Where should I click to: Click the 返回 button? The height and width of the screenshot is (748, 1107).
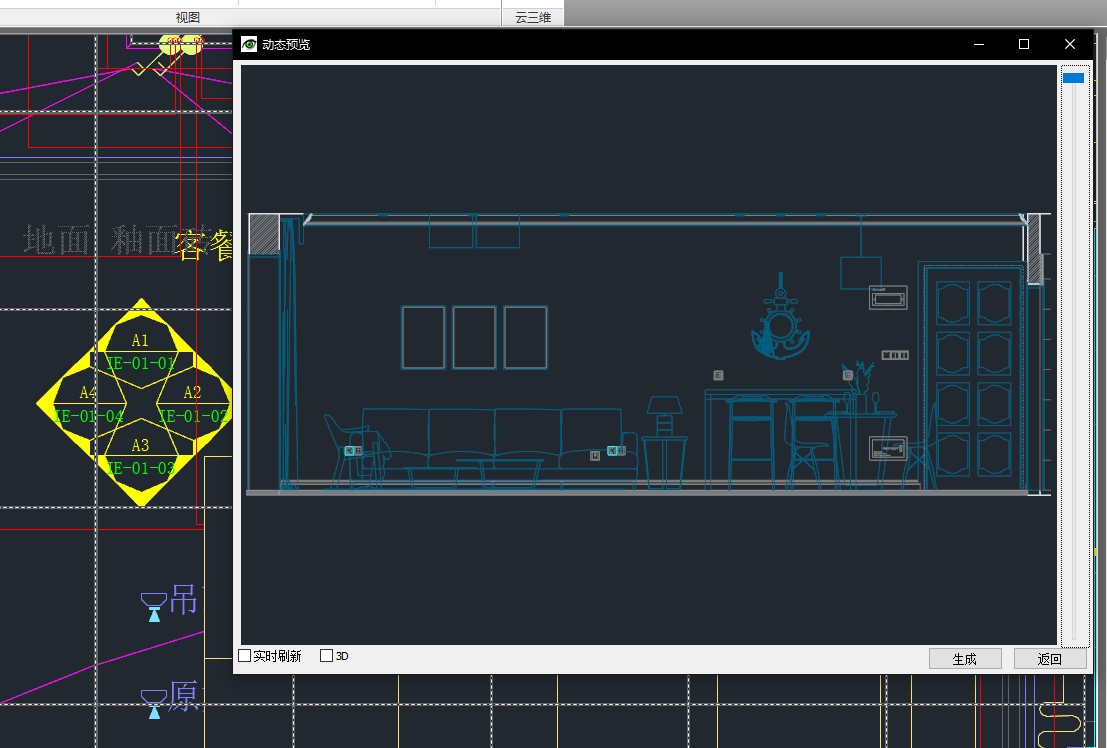pyautogui.click(x=1050, y=659)
